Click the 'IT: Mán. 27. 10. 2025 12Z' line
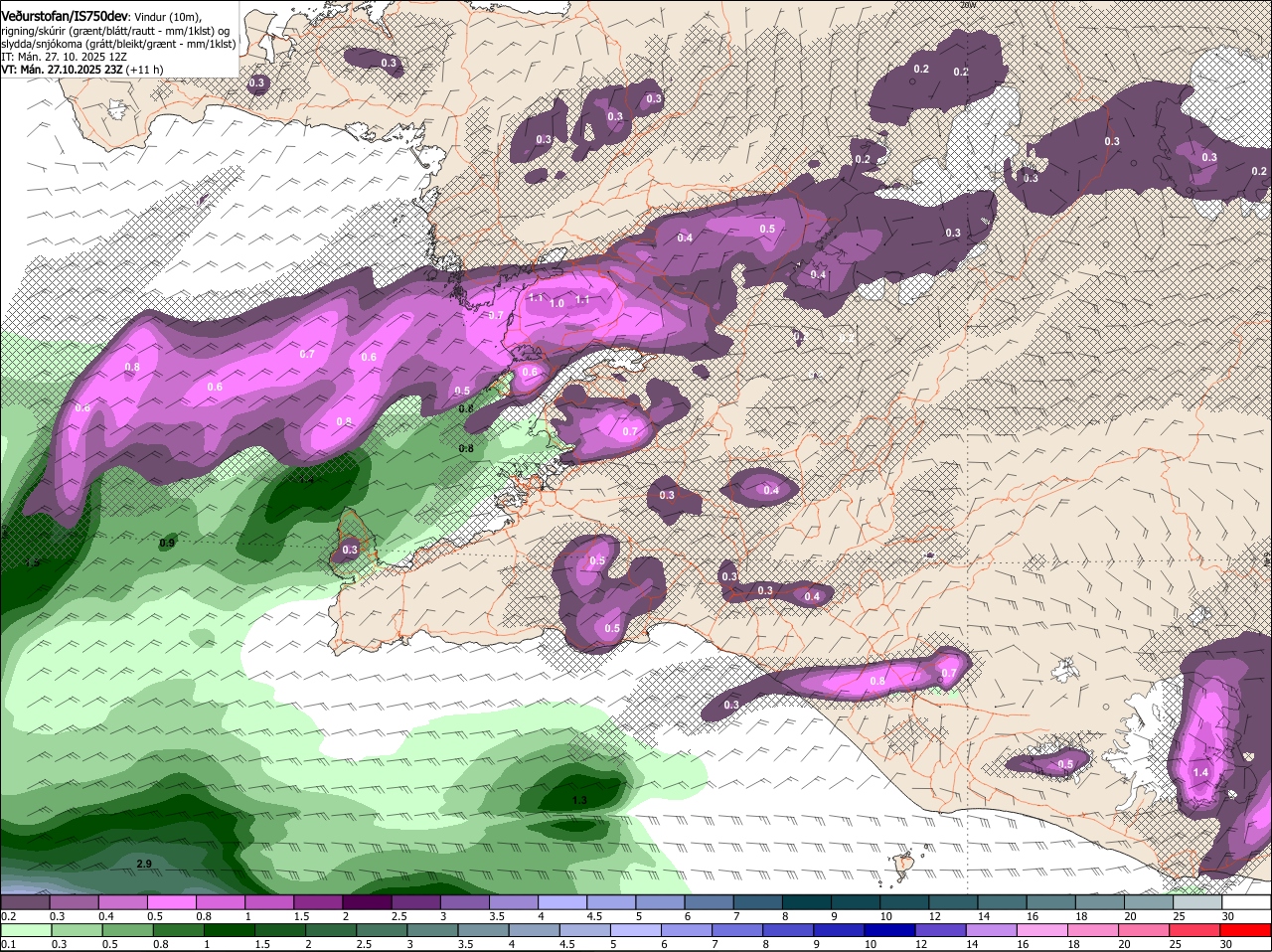Viewport: 1272px width, 952px height. [x=63, y=57]
